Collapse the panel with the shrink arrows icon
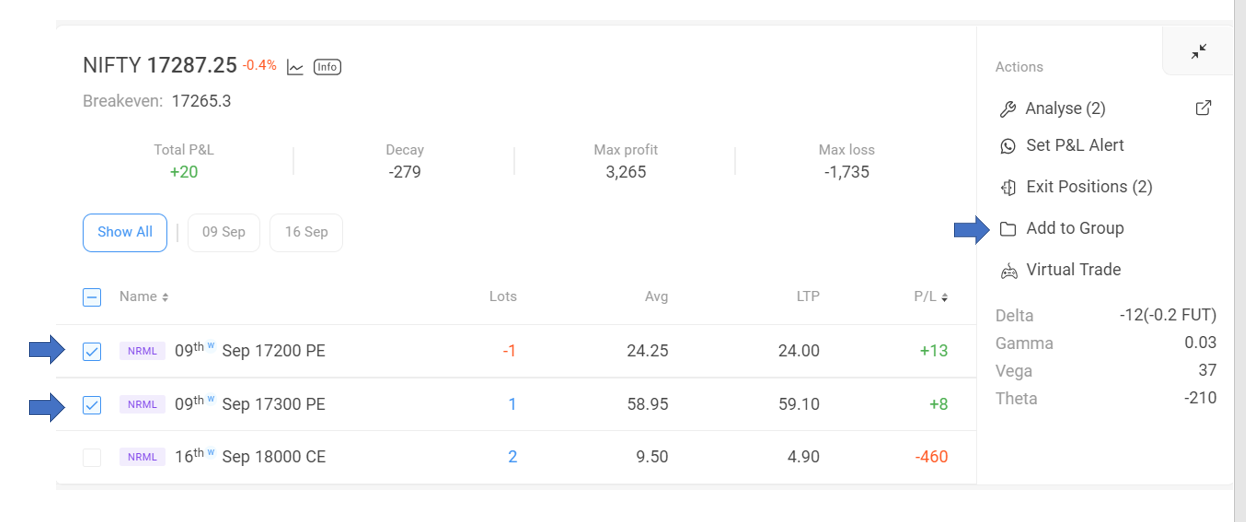Viewport: 1246px width, 522px height. coord(1199,51)
